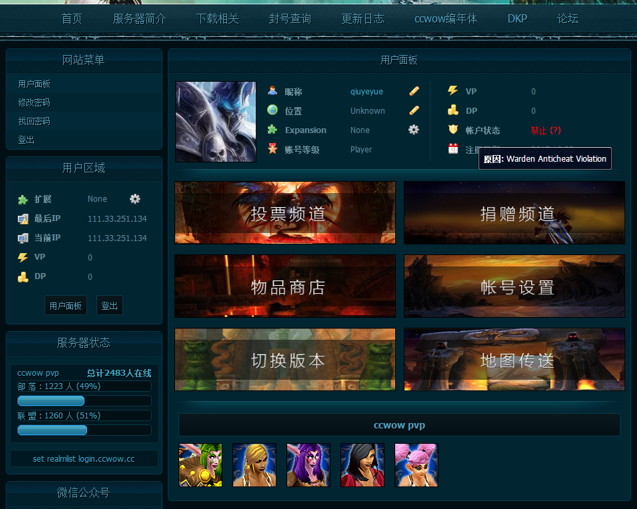Open the 切换版本 banner
This screenshot has height=509, width=637.
285,360
